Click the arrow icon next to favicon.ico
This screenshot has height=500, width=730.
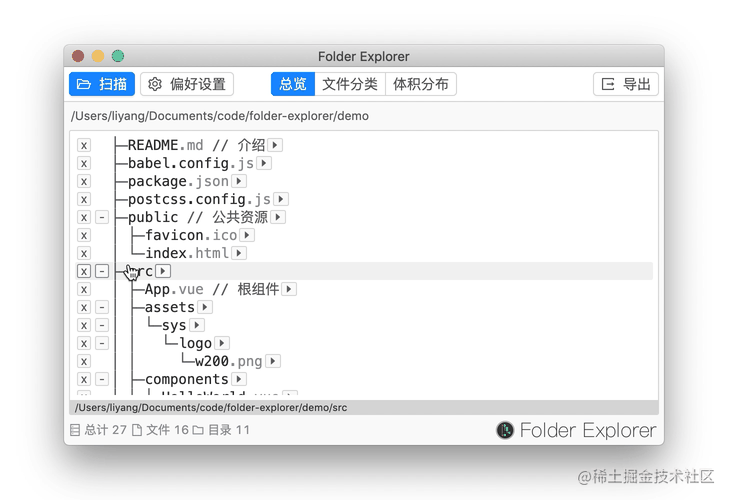point(247,235)
